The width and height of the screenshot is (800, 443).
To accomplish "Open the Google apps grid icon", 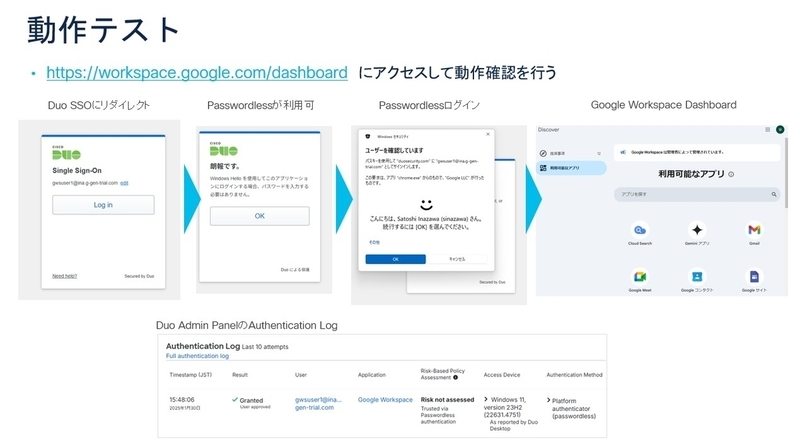I will (x=767, y=130).
